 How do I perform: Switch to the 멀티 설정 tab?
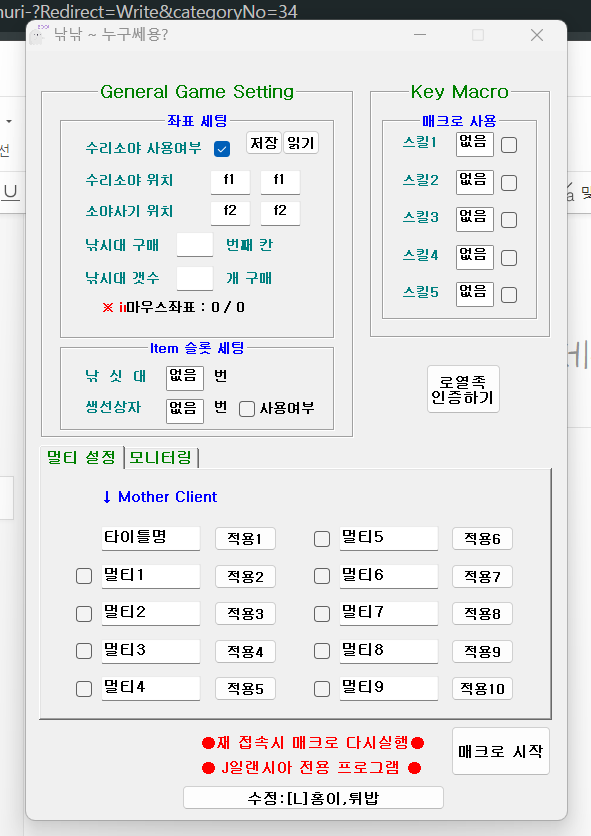(82, 457)
